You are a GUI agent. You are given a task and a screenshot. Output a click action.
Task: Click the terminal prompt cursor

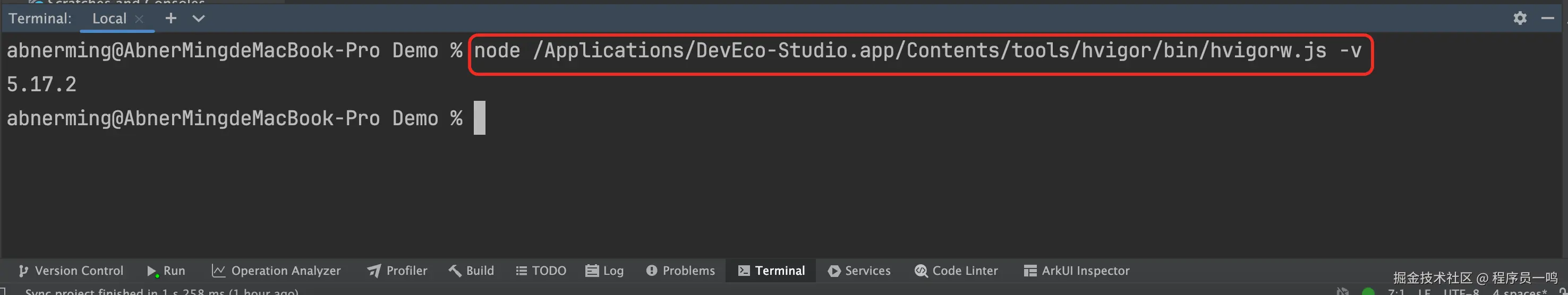pos(480,118)
